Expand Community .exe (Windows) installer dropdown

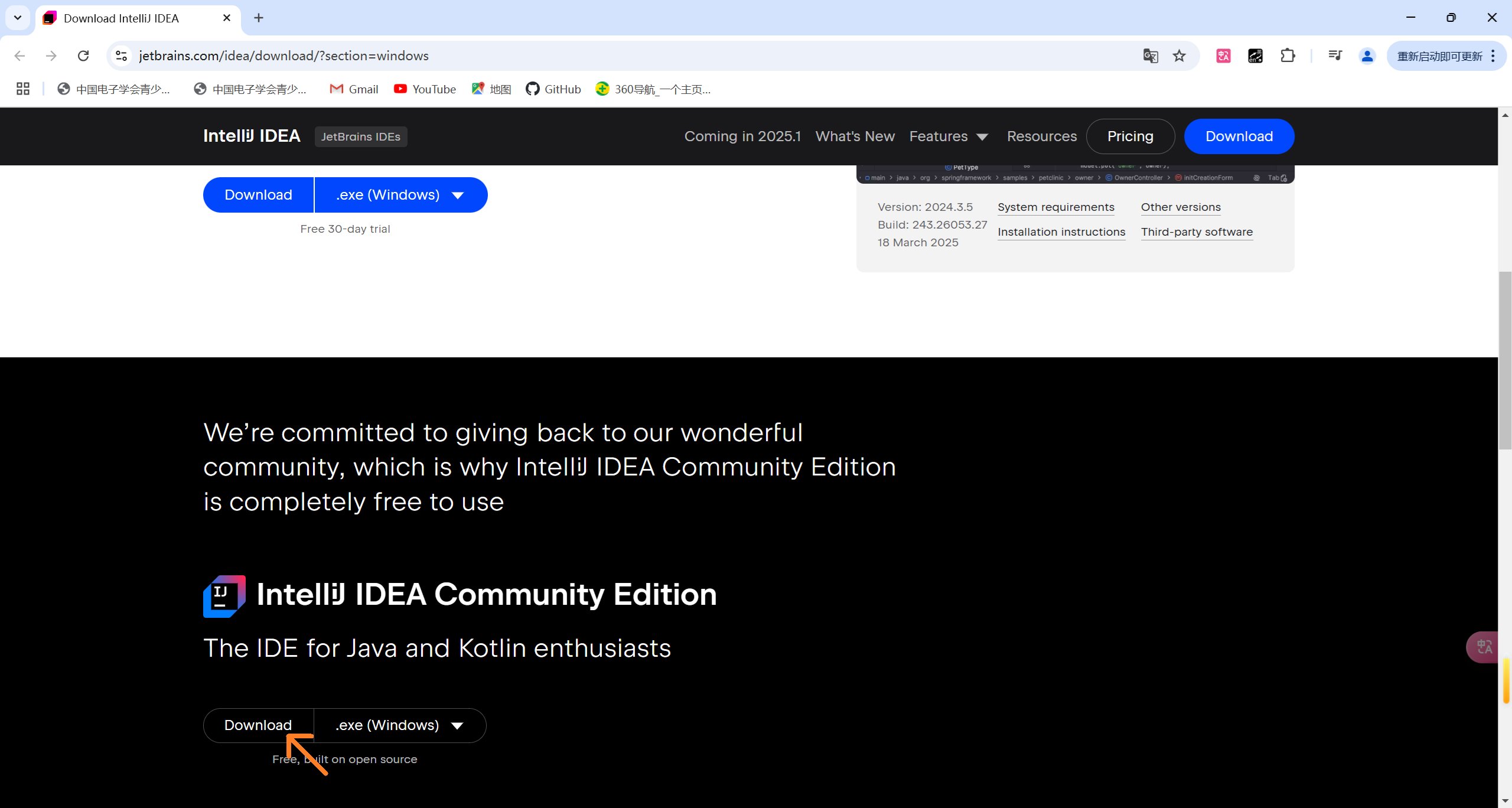coord(400,725)
